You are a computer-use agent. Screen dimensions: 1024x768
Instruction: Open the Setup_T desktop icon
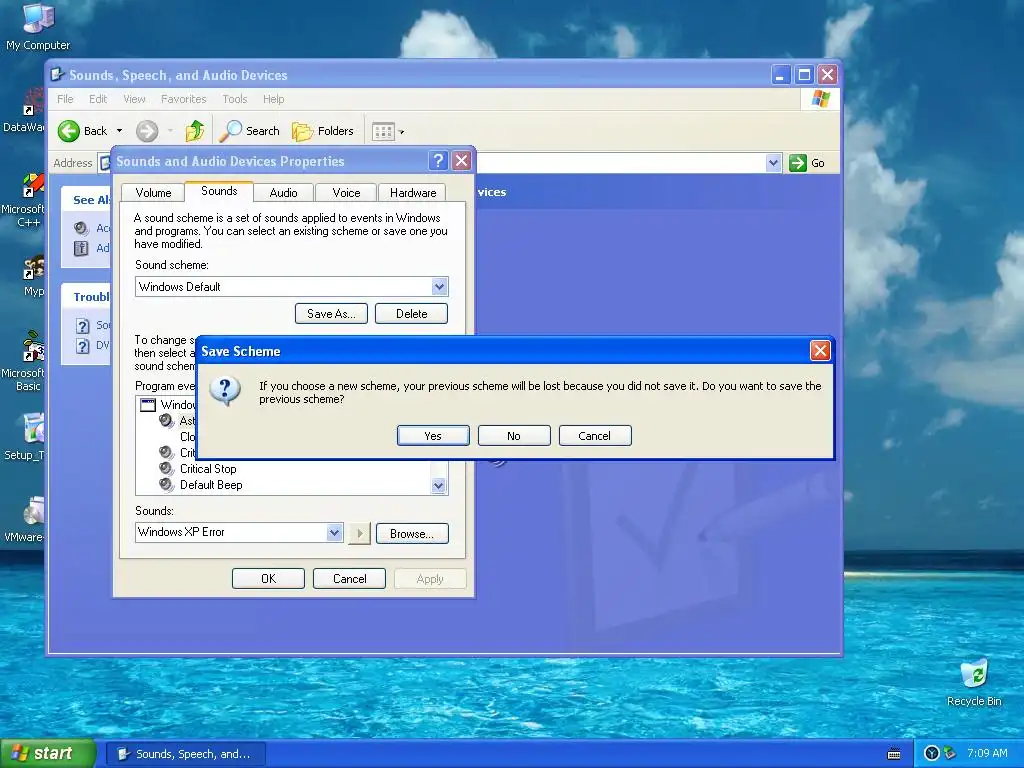point(25,436)
